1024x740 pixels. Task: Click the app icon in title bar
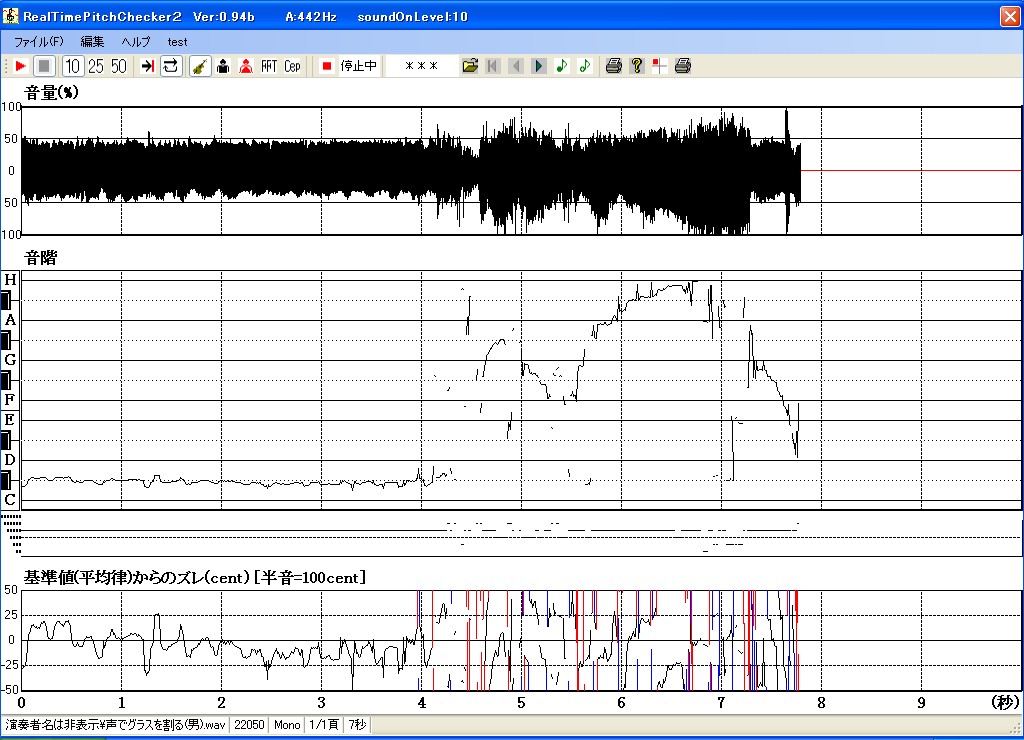click(10, 16)
